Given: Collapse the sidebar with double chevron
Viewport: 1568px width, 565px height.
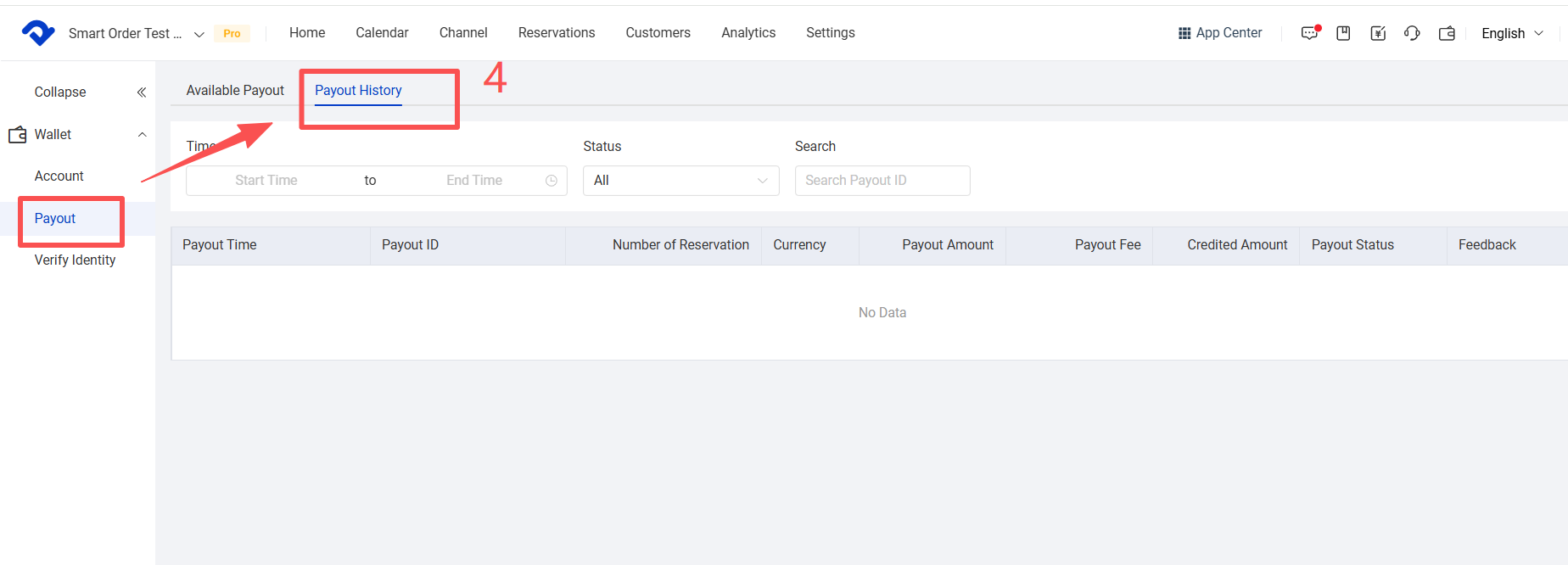Looking at the screenshot, I should [x=142, y=92].
